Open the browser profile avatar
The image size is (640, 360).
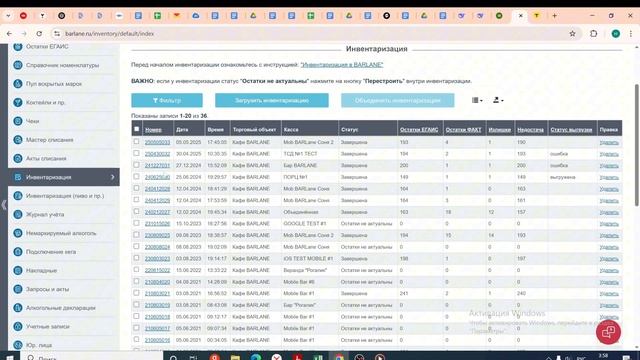pos(616,34)
